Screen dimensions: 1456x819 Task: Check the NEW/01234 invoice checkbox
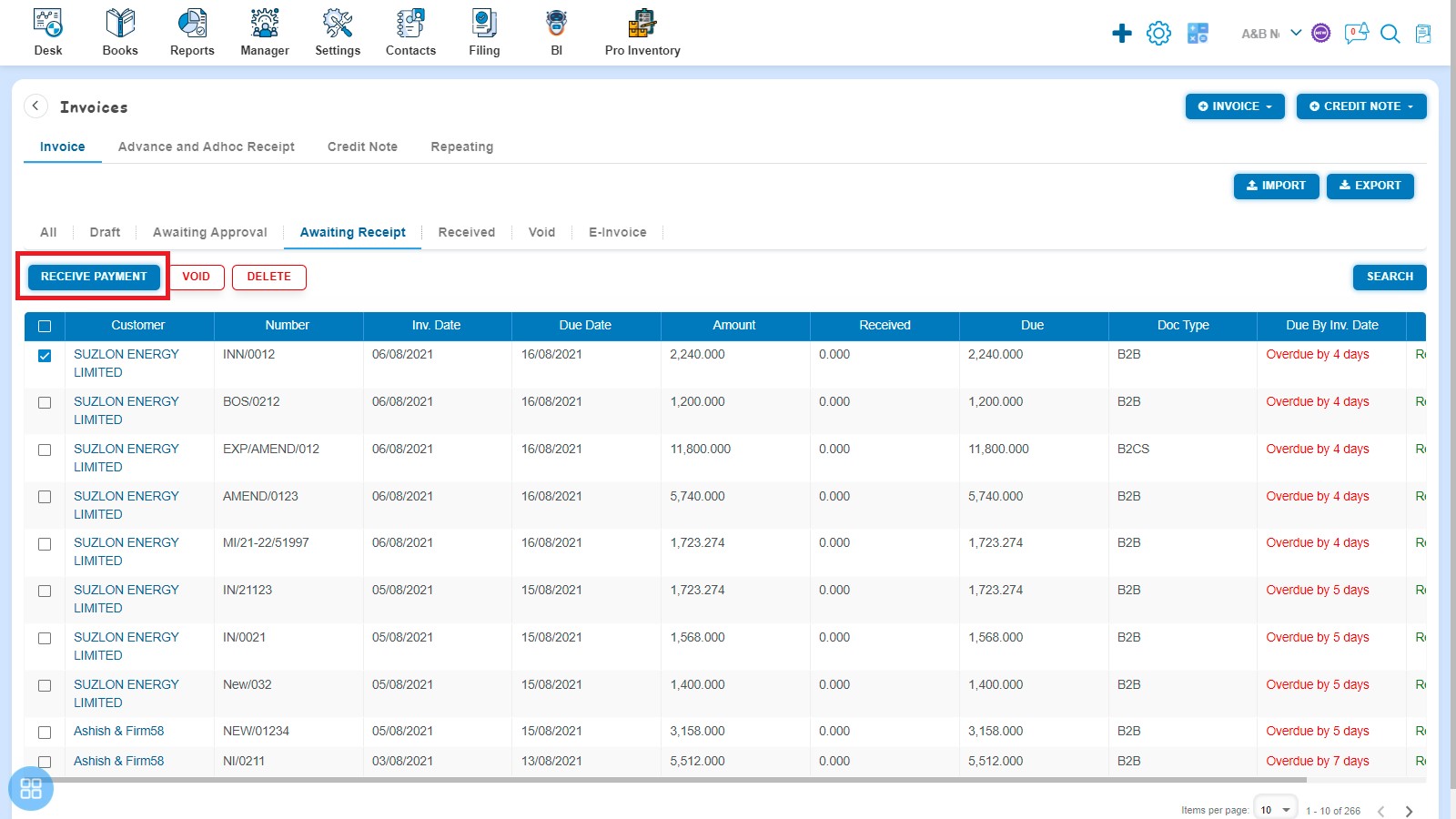coord(45,732)
